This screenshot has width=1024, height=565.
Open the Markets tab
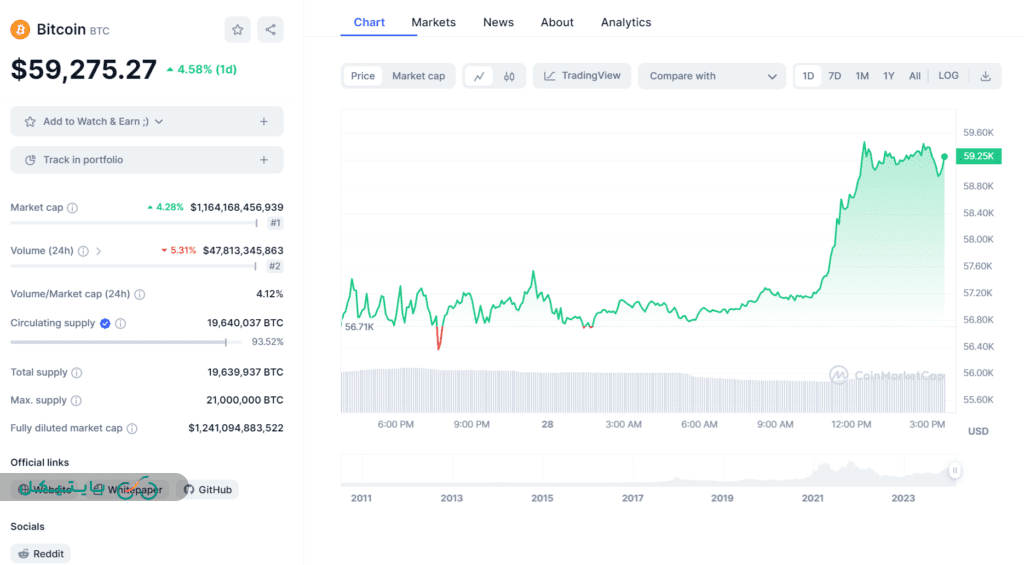click(x=433, y=22)
